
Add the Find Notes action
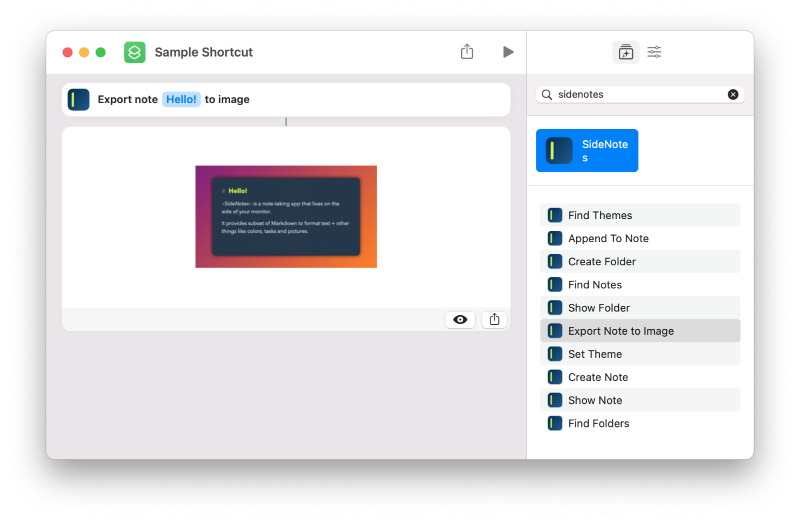click(x=640, y=285)
